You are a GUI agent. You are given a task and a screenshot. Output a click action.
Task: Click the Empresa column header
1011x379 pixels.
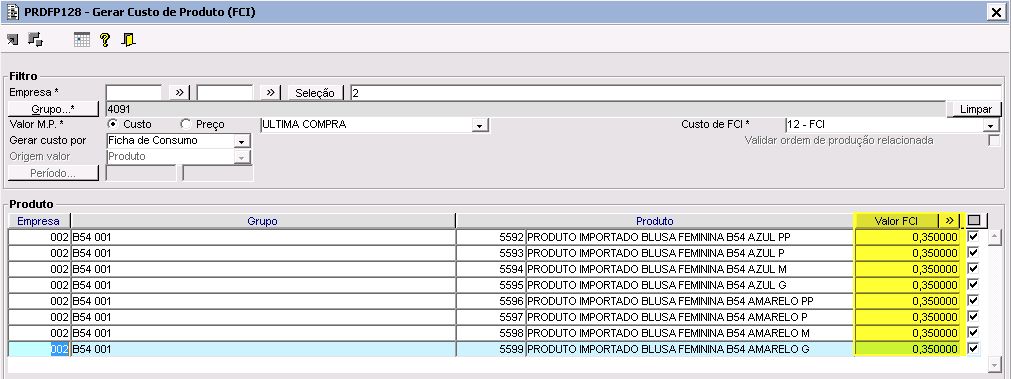point(39,221)
